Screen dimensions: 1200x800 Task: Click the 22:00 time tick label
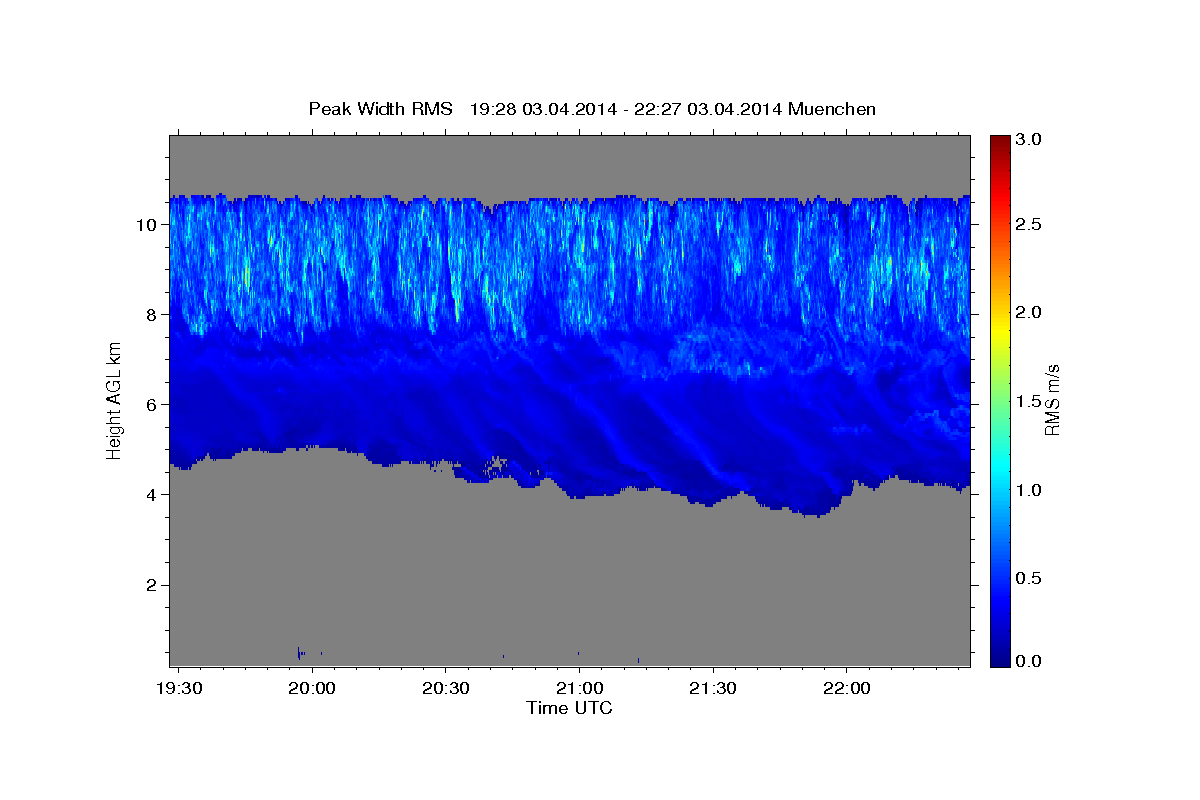click(x=846, y=688)
